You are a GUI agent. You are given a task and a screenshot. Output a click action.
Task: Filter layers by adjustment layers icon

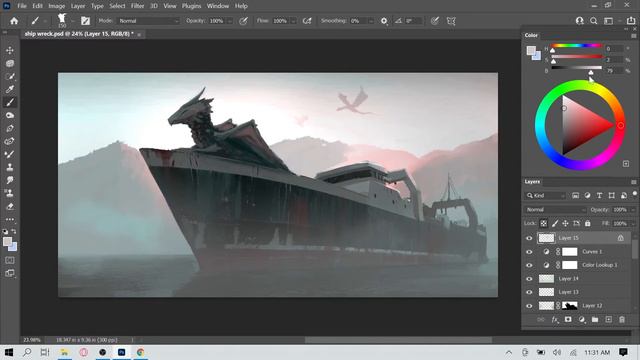[x=587, y=196]
